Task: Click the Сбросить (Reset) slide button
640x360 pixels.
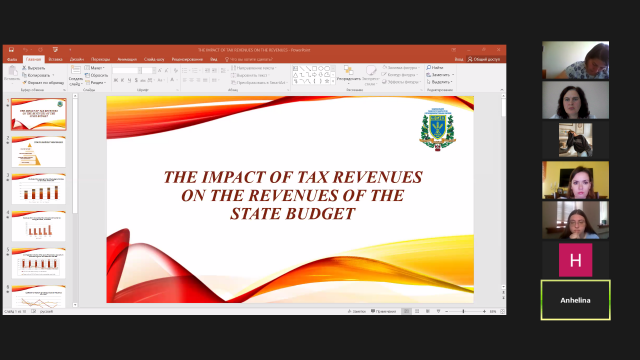Action: [x=96, y=75]
